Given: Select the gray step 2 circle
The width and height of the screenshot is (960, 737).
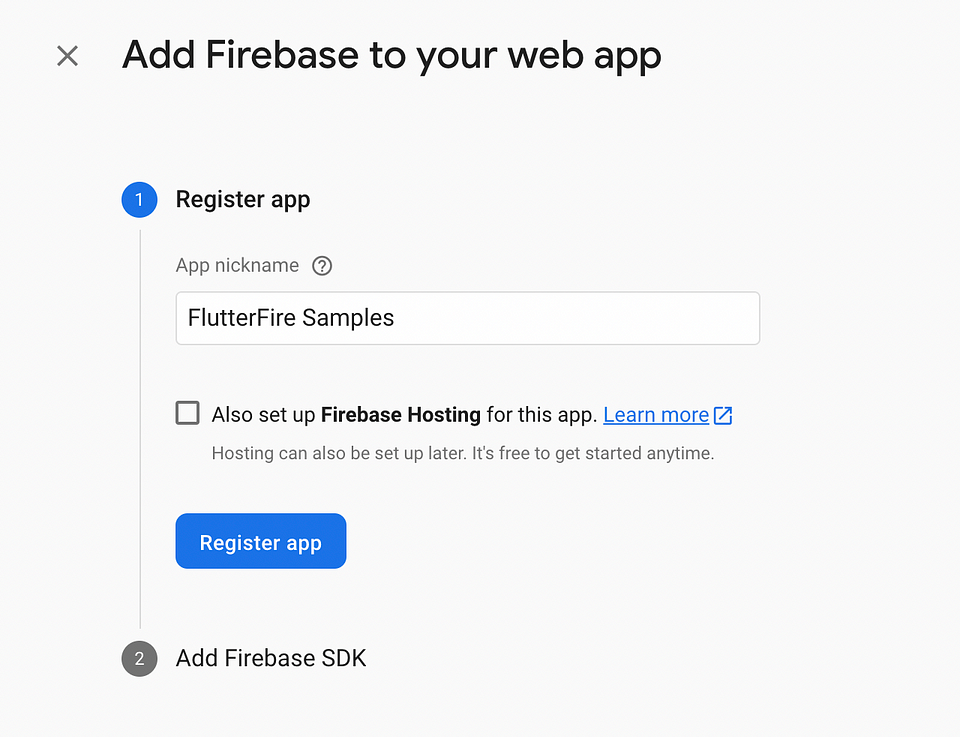Looking at the screenshot, I should tap(140, 659).
